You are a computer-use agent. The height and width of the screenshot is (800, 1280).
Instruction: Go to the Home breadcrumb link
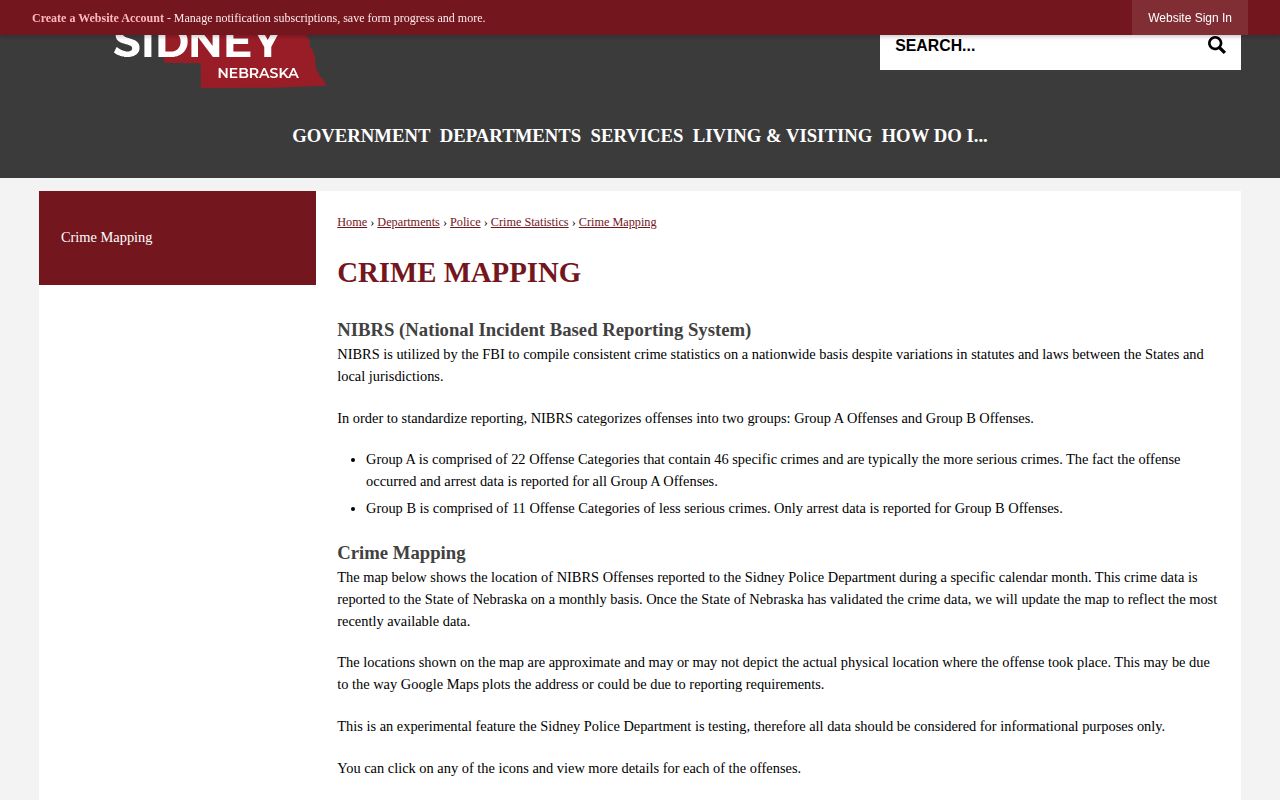[352, 222]
